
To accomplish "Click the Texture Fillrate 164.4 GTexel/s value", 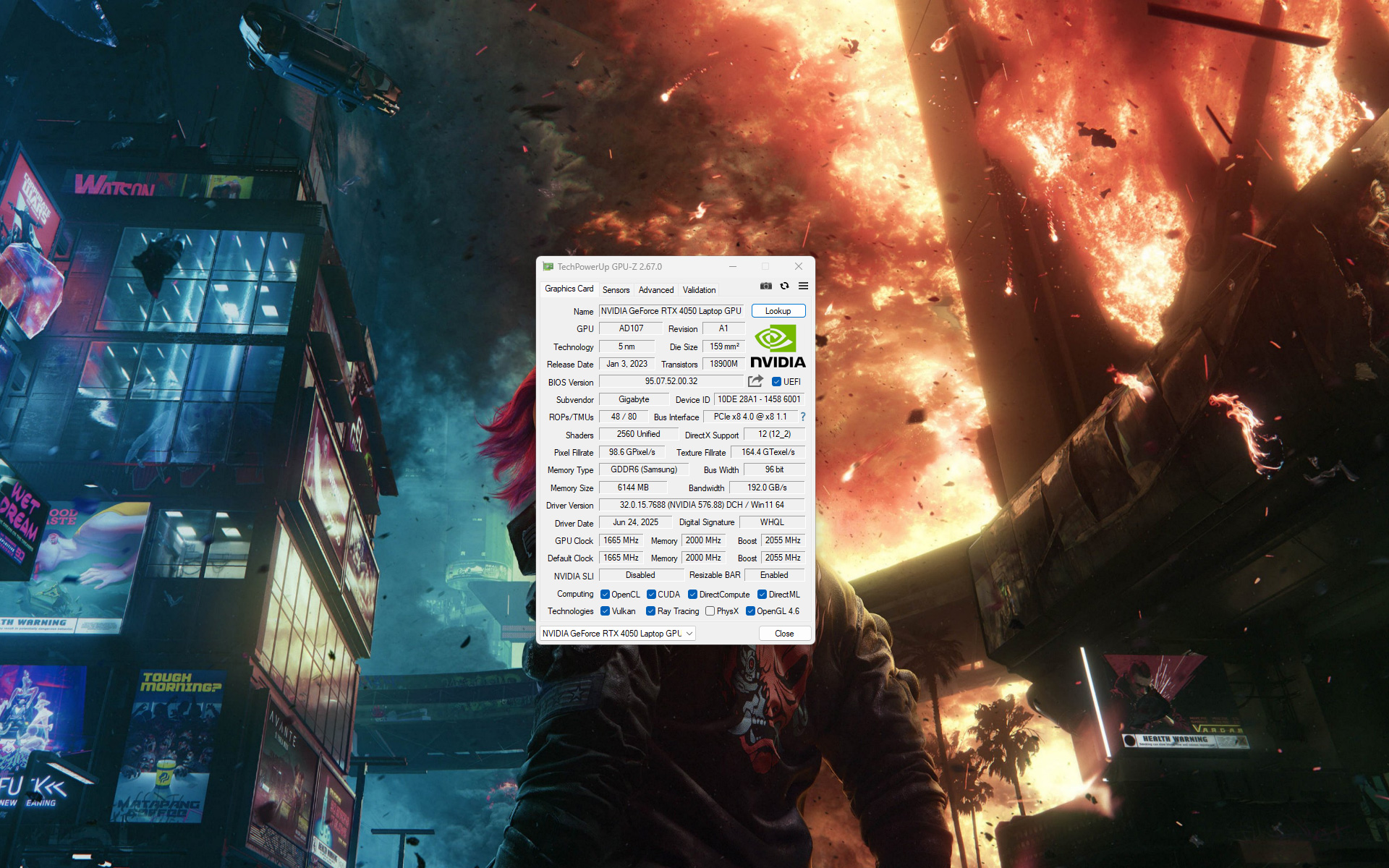I will click(x=768, y=452).
